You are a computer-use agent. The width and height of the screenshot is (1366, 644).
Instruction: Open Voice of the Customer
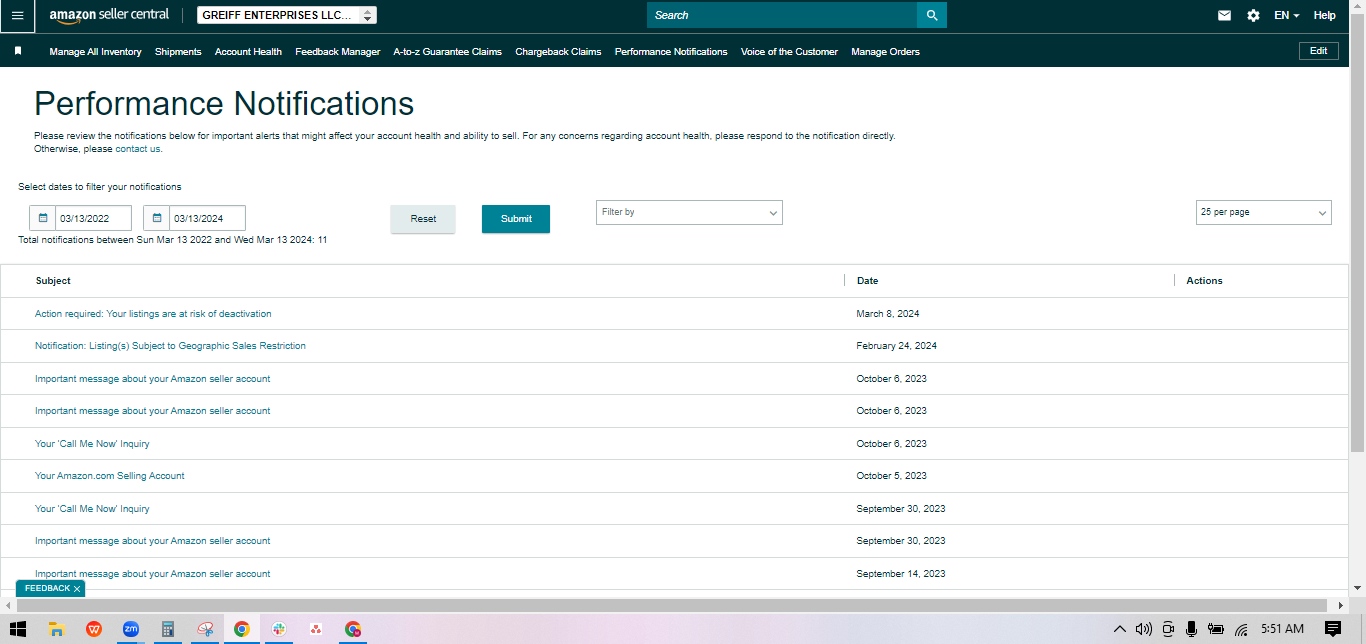click(789, 51)
